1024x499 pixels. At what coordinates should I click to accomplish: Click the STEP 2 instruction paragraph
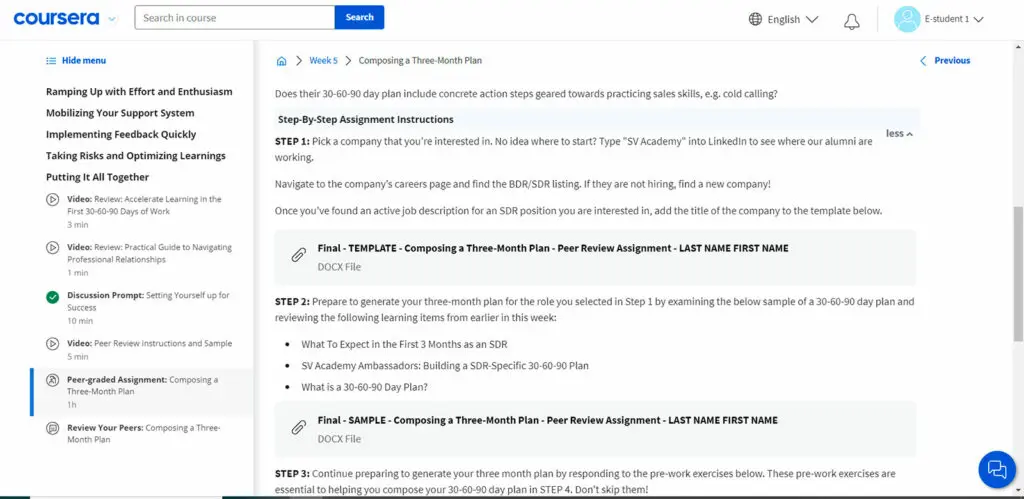point(594,310)
